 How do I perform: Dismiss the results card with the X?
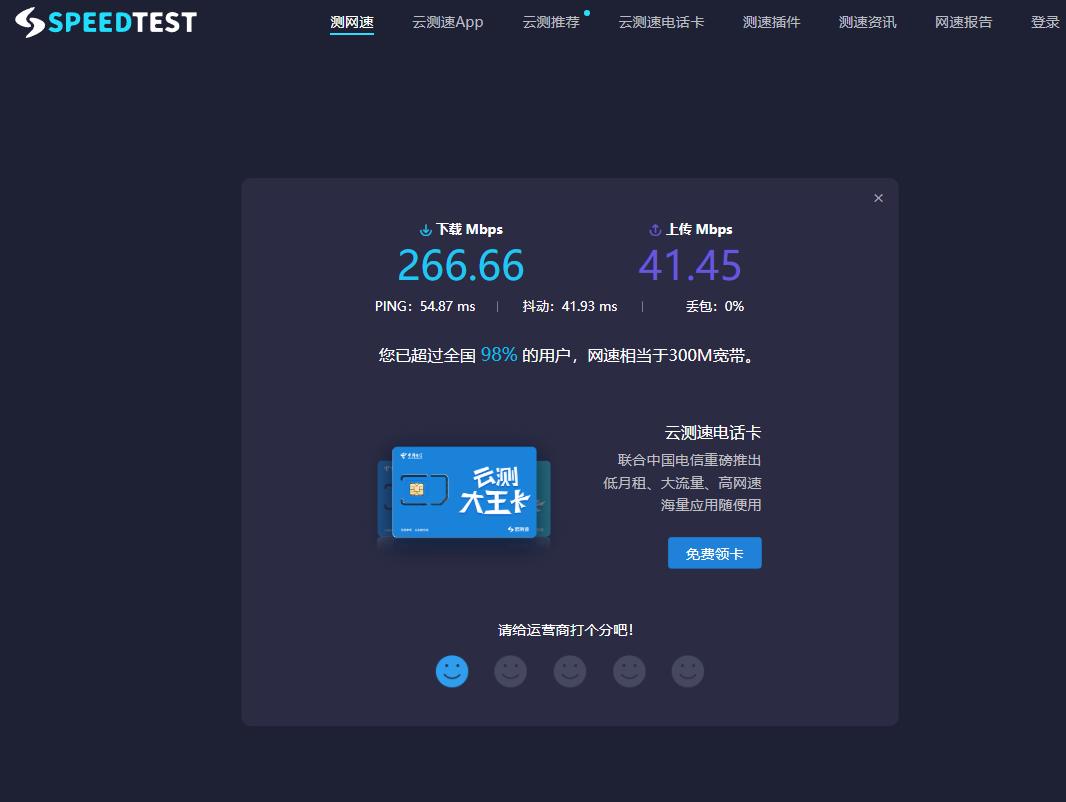point(878,197)
